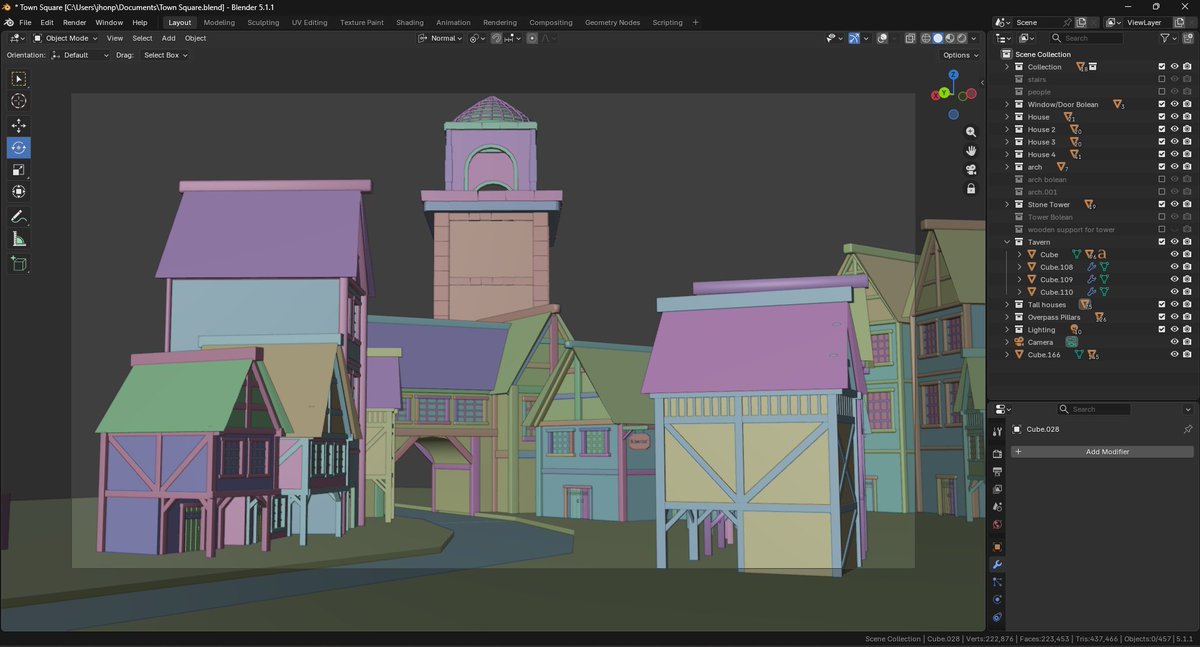Image resolution: width=1200 pixels, height=647 pixels.
Task: Select the Add Cube tool
Action: [x=18, y=264]
